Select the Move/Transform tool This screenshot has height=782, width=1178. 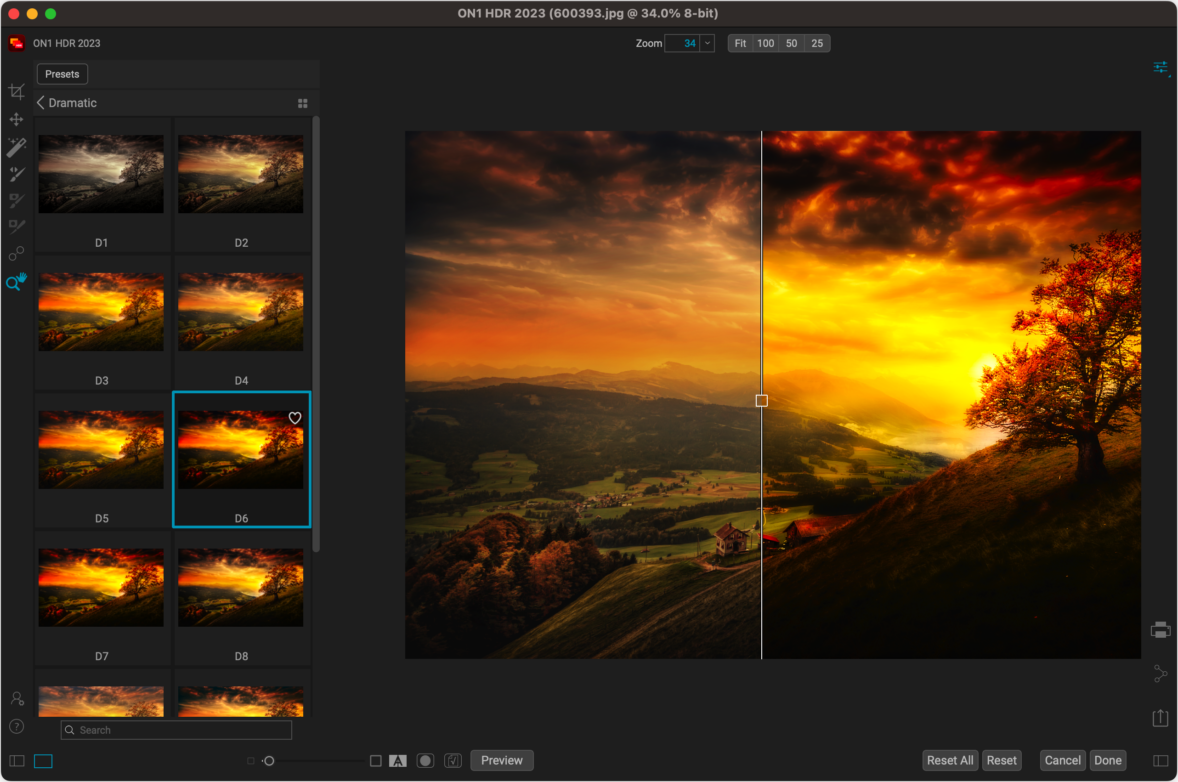pyautogui.click(x=16, y=120)
